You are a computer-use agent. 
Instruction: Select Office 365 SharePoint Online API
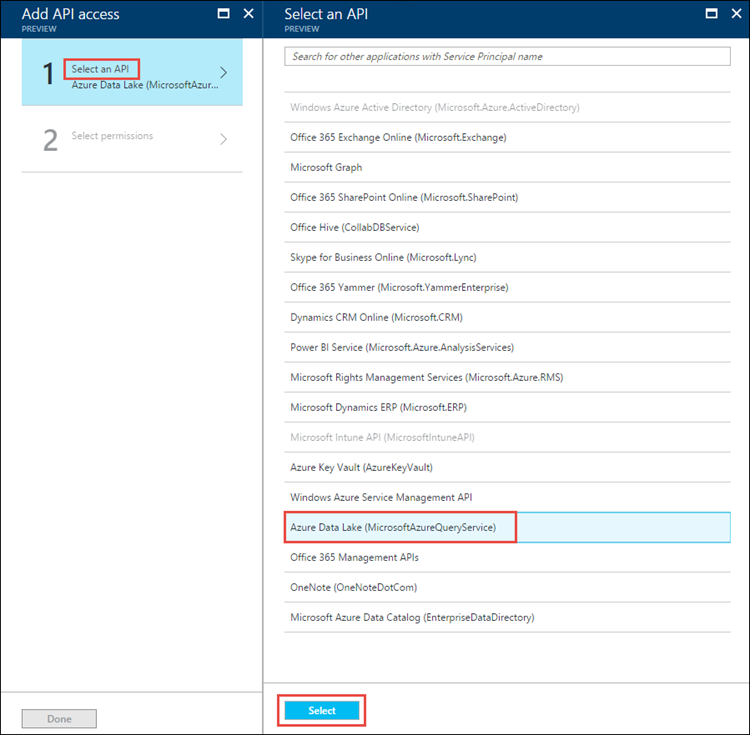[507, 197]
